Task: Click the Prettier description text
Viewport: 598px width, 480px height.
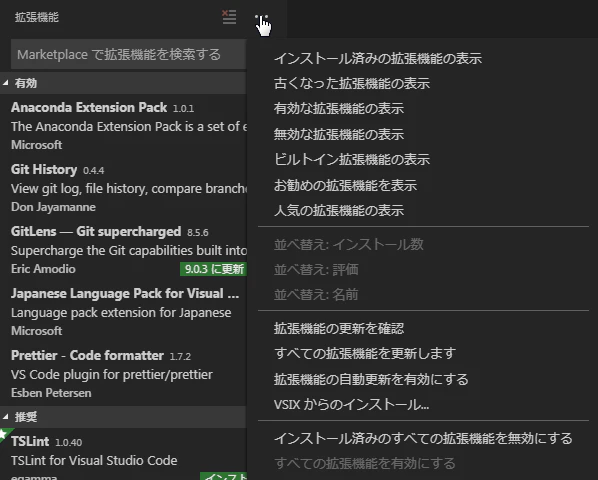Action: click(x=112, y=374)
